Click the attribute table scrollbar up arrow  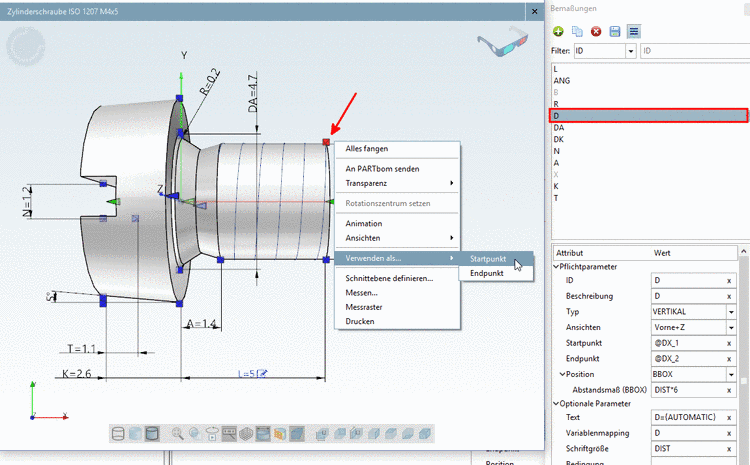744,251
